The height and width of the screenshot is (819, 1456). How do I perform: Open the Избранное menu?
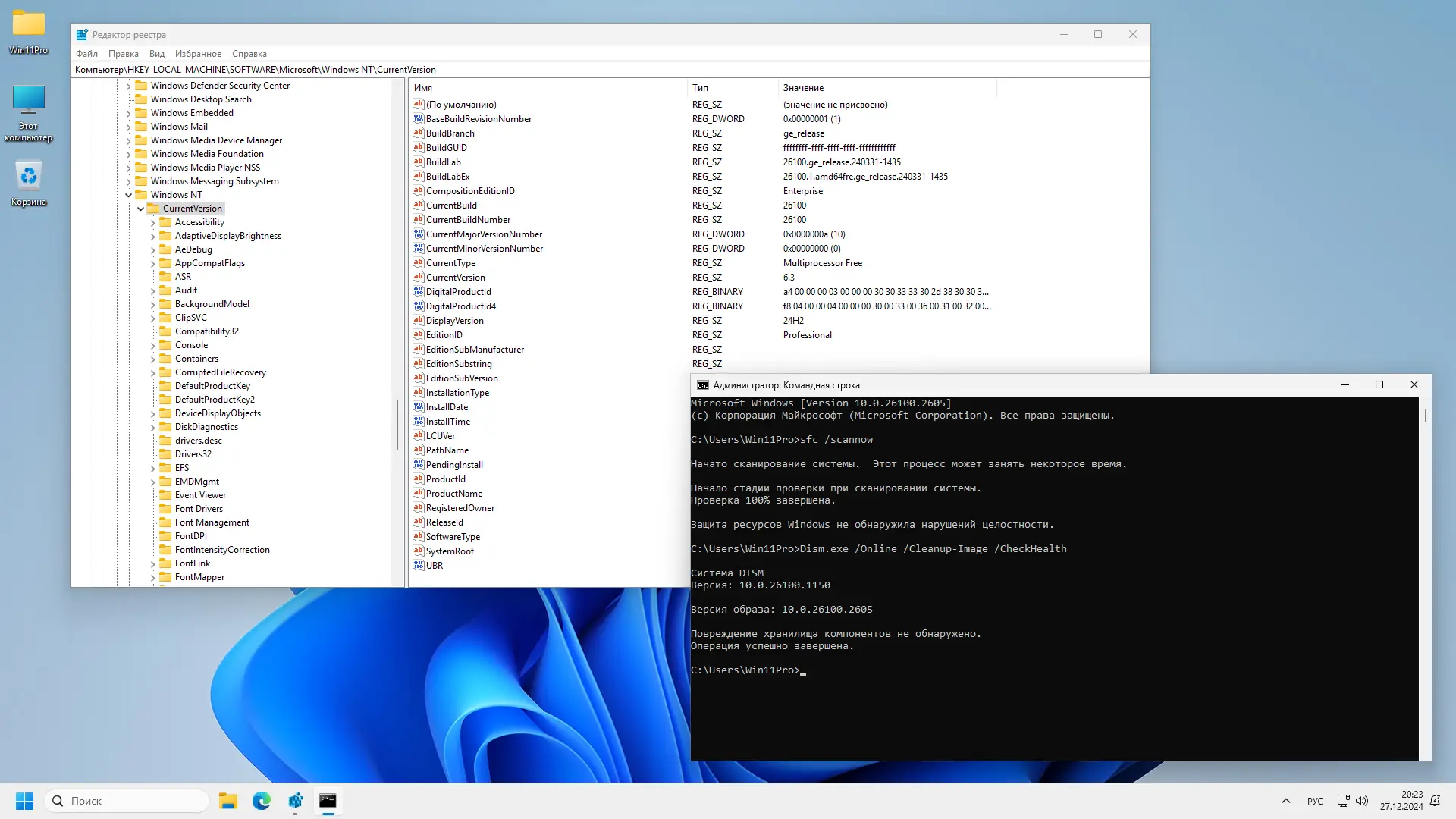[x=198, y=54]
